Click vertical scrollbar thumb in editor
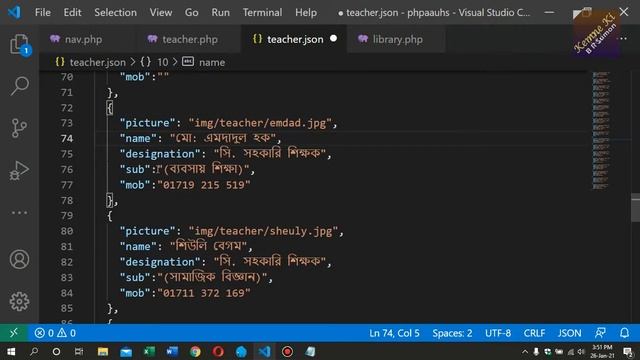This screenshot has height=360, width=640. coord(635,207)
